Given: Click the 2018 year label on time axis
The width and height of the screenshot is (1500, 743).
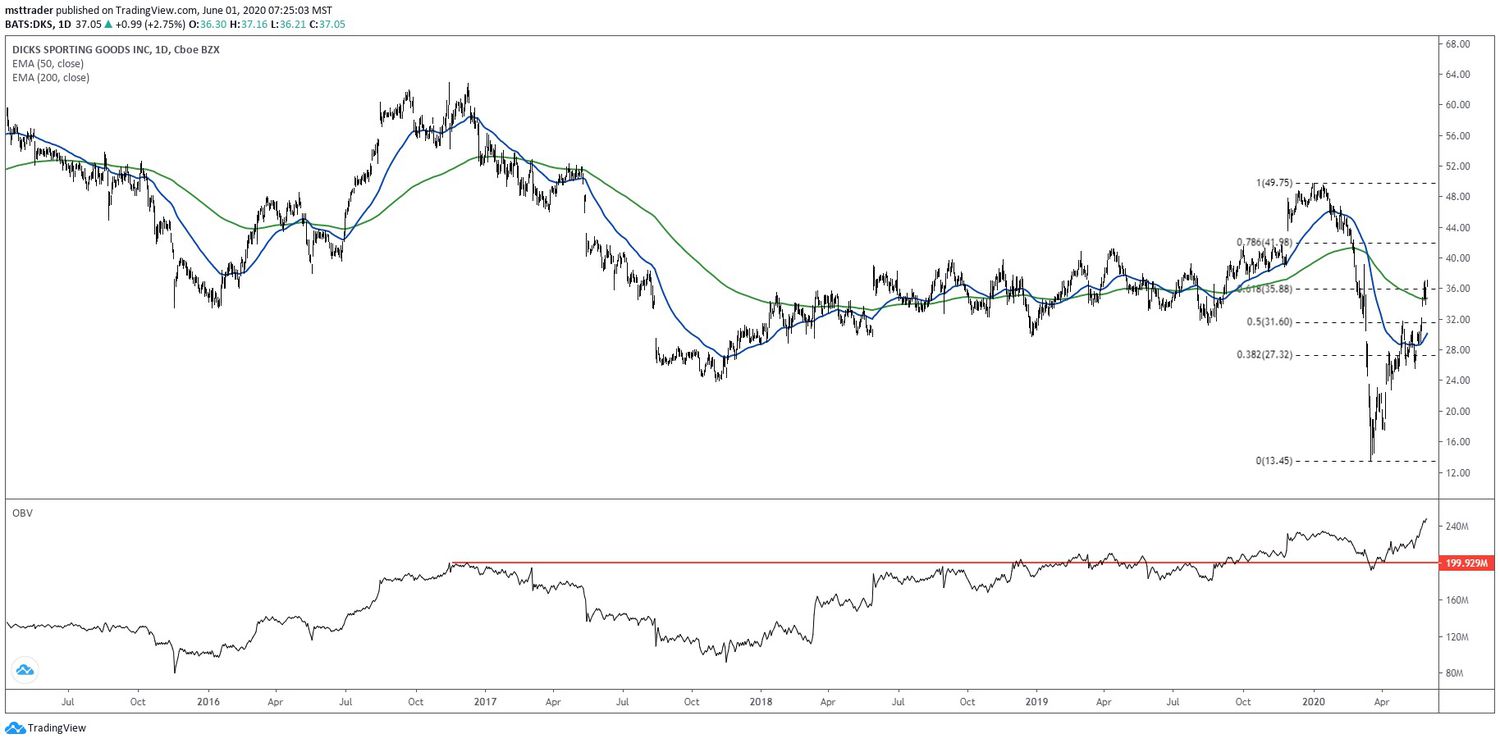Looking at the screenshot, I should pyautogui.click(x=760, y=703).
